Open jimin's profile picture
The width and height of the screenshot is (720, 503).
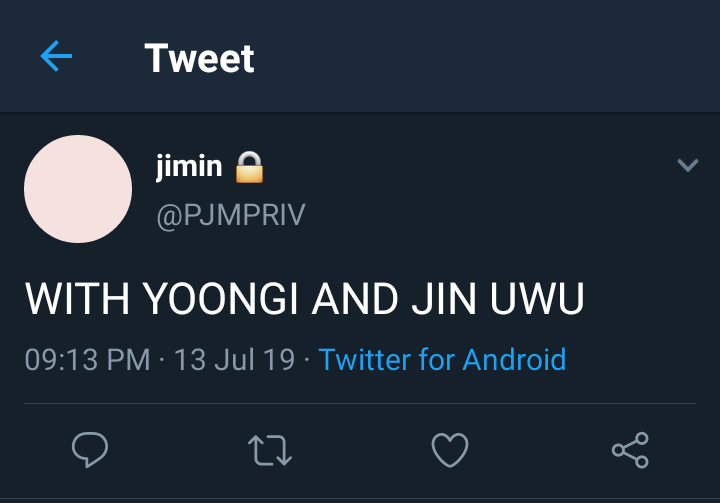[x=78, y=189]
